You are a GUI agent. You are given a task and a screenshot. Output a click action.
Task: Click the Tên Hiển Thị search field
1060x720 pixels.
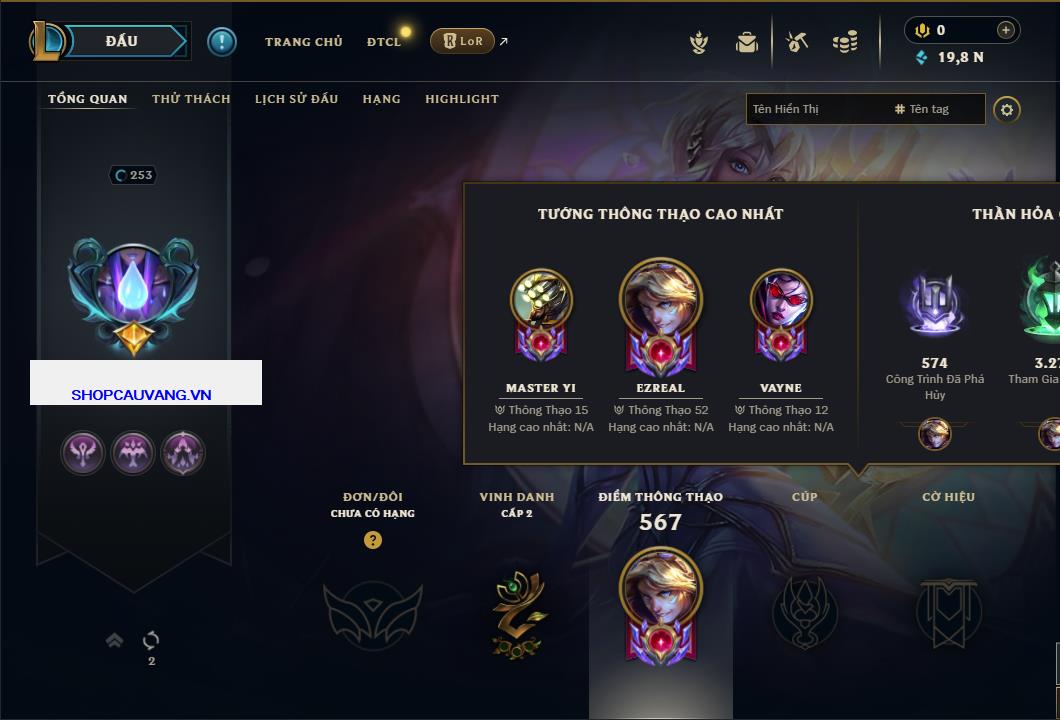(x=818, y=109)
